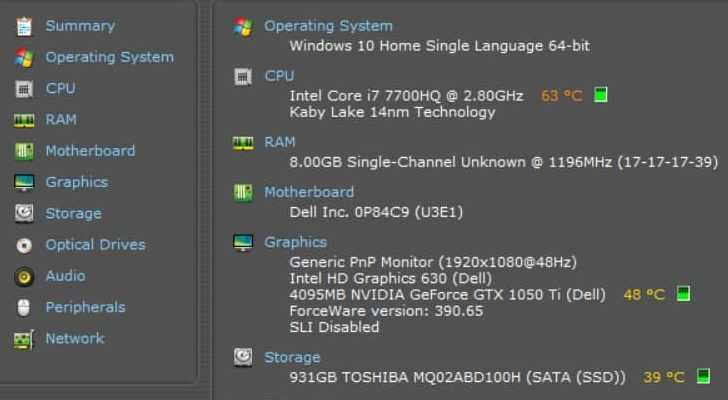The image size is (728, 400).
Task: Click the Motherboard icon in sidebar
Action: click(x=24, y=151)
